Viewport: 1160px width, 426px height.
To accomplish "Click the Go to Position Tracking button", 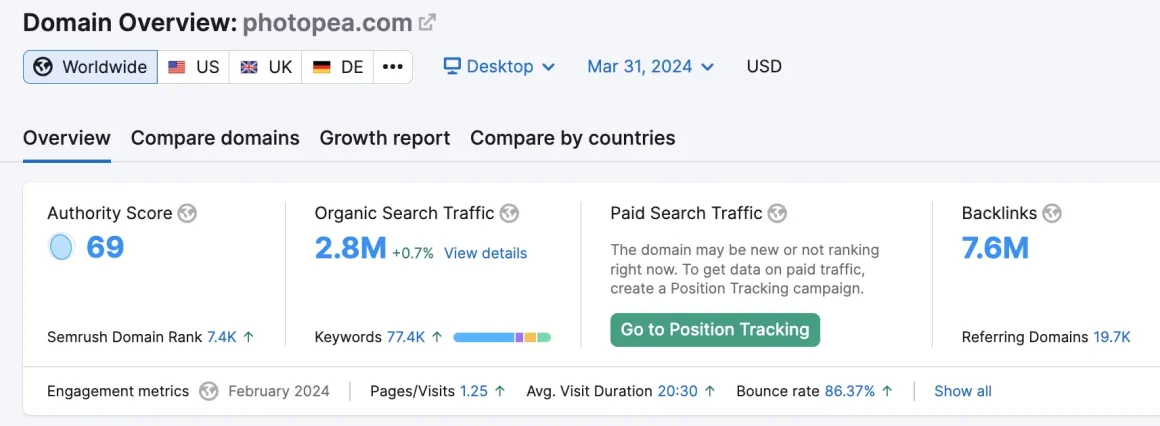I will click(715, 329).
